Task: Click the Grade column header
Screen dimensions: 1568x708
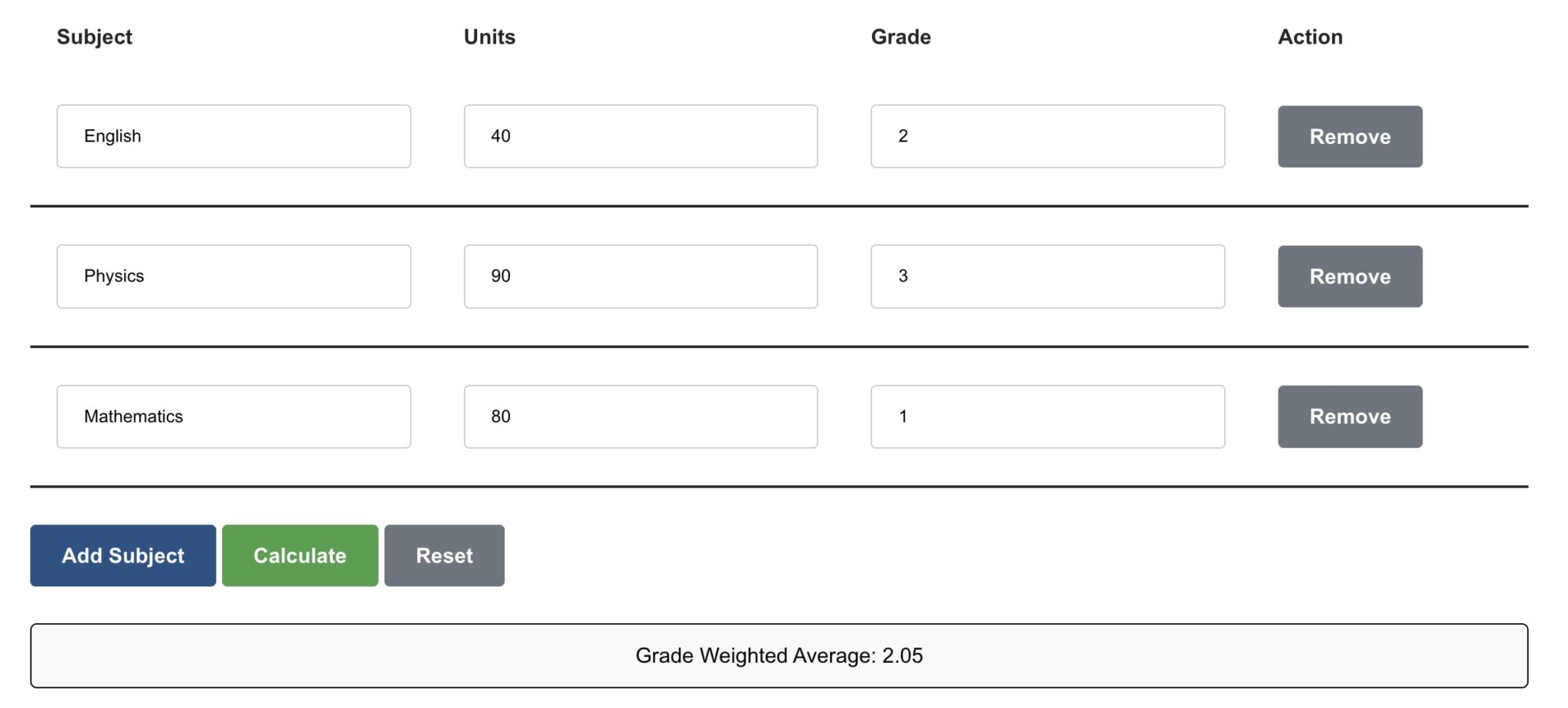Action: pos(901,36)
